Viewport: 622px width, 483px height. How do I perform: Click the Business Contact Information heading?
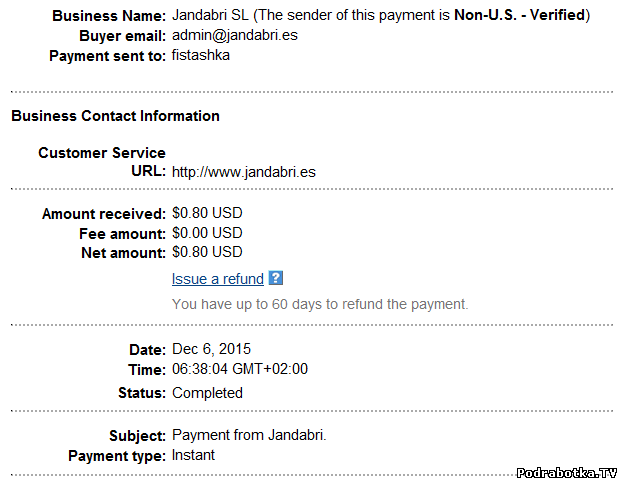(115, 116)
